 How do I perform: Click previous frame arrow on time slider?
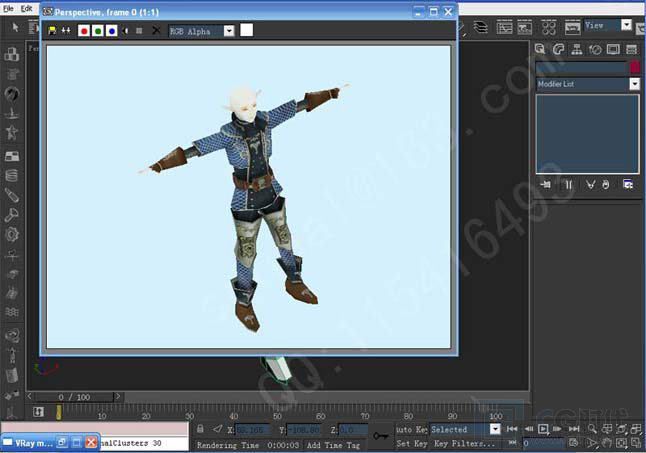point(30,396)
